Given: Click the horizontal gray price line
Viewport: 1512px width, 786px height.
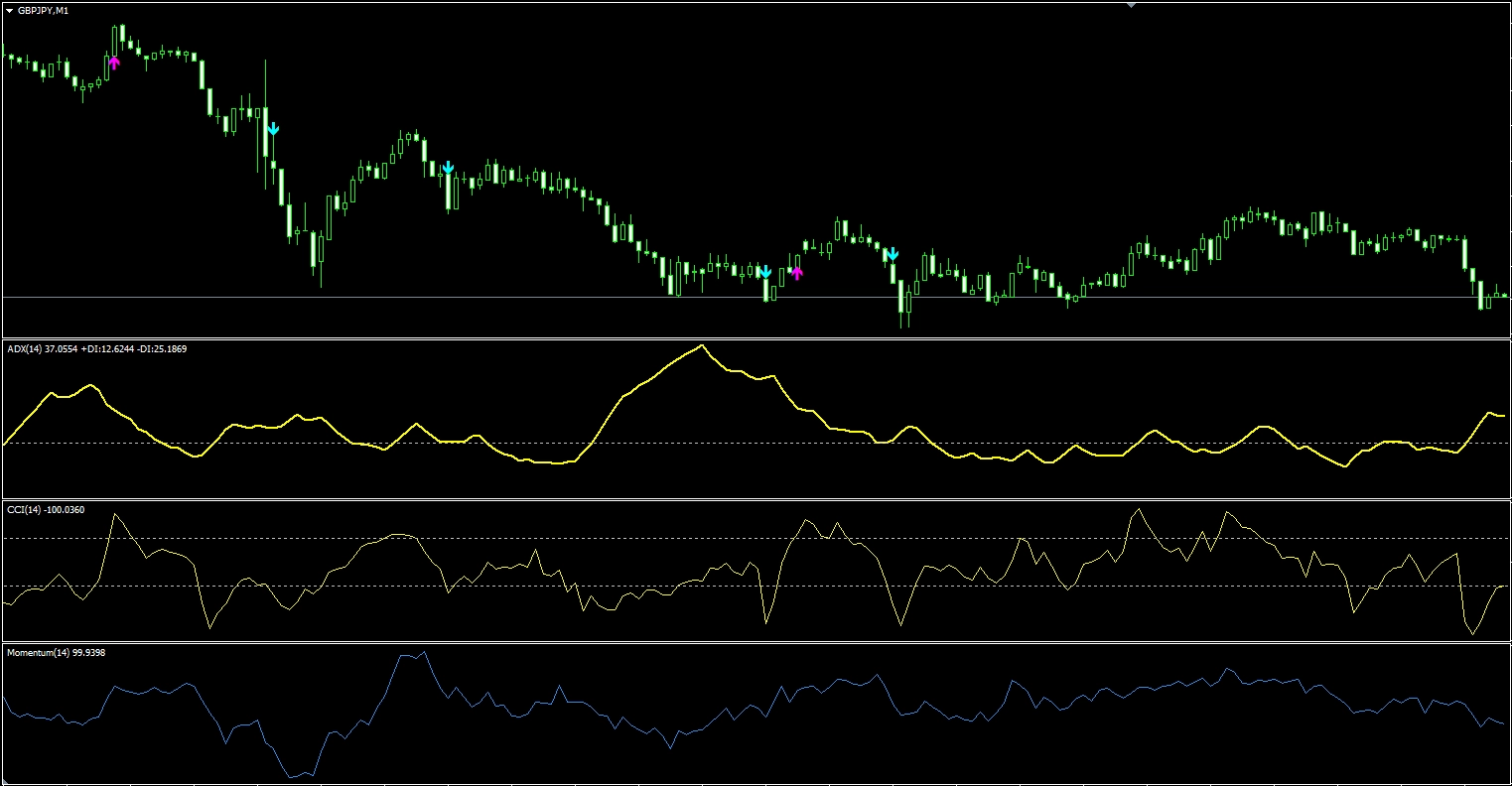Looking at the screenshot, I should (x=397, y=297).
